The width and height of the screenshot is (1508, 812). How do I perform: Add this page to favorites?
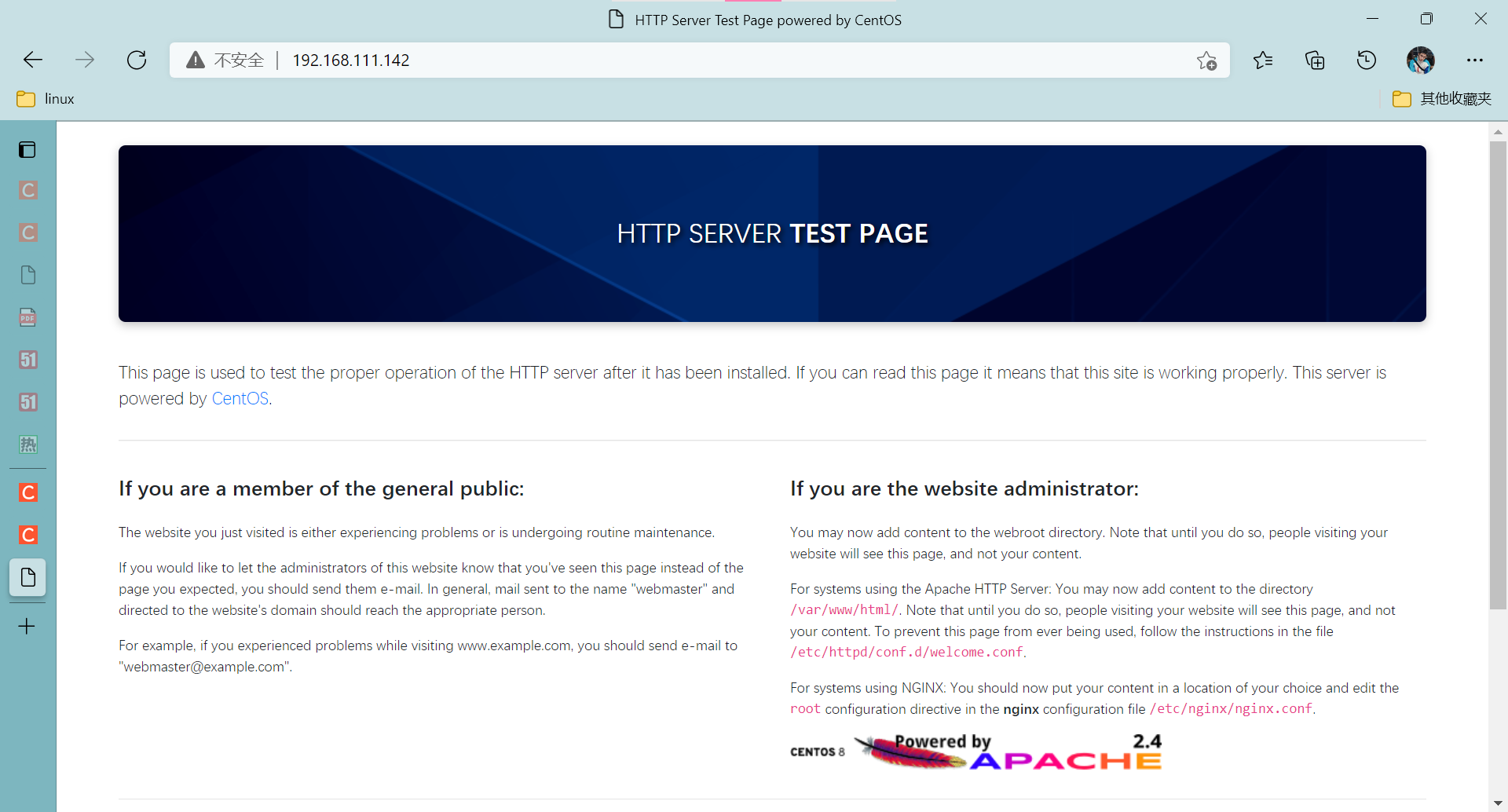[1207, 60]
